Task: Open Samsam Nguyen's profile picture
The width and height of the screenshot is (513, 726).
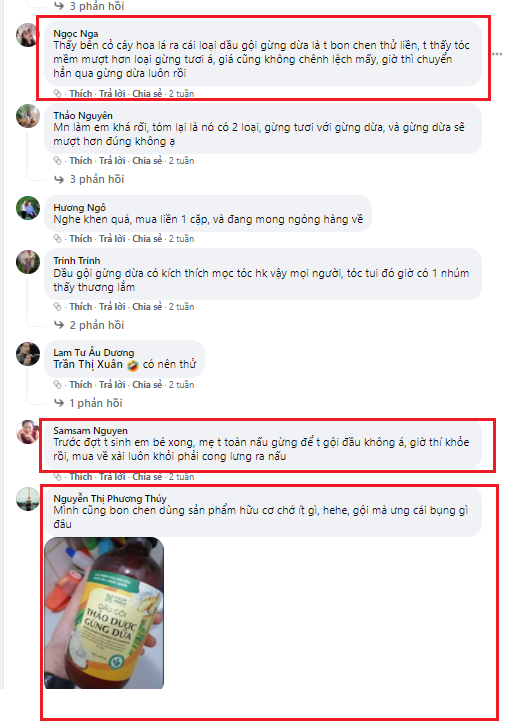Action: [28, 432]
